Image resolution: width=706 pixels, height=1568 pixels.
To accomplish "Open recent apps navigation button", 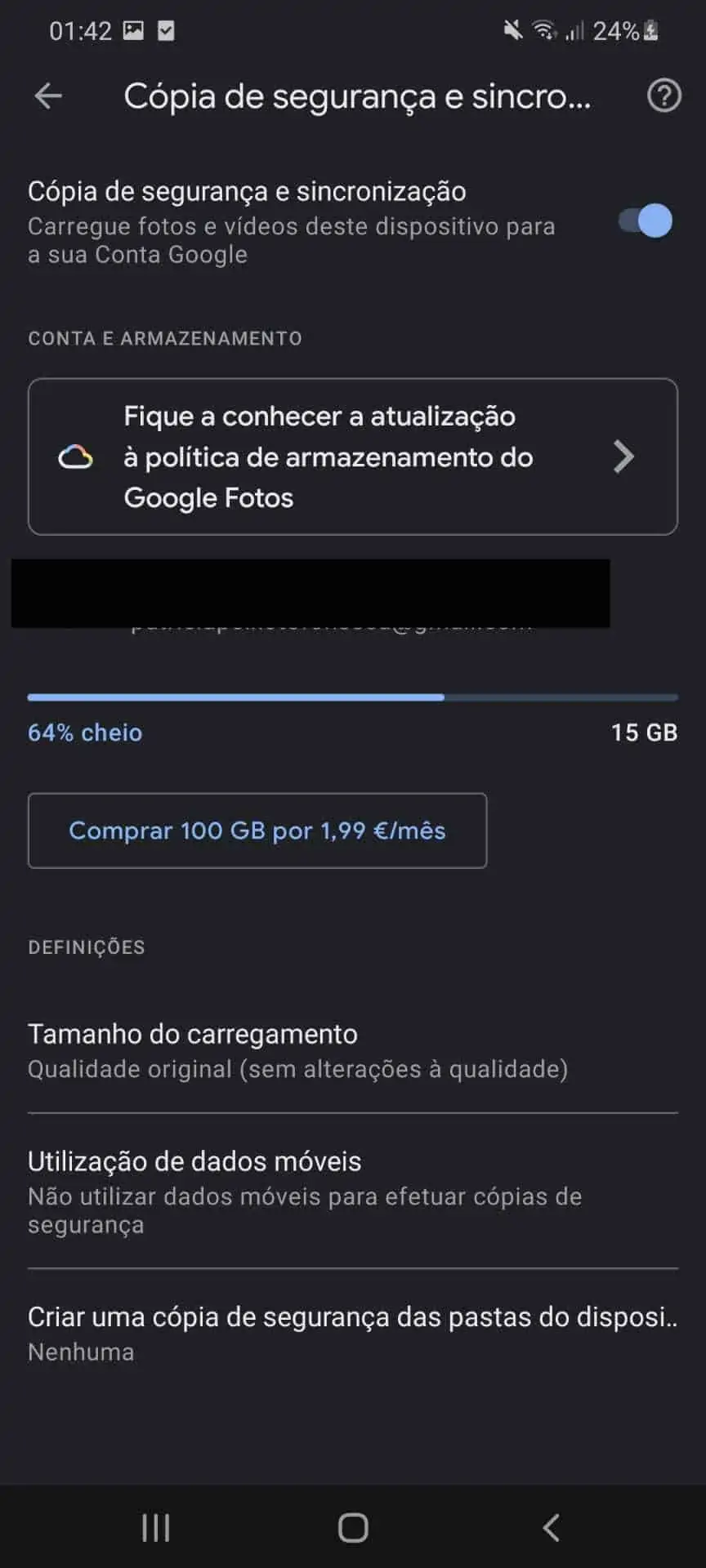I will (155, 1527).
